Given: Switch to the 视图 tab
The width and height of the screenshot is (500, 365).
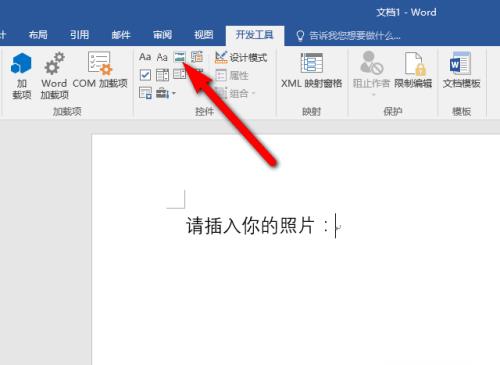Looking at the screenshot, I should pos(204,35).
